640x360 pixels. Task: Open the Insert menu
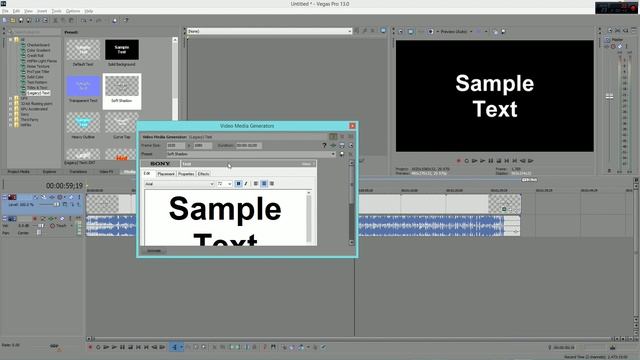pos(42,11)
